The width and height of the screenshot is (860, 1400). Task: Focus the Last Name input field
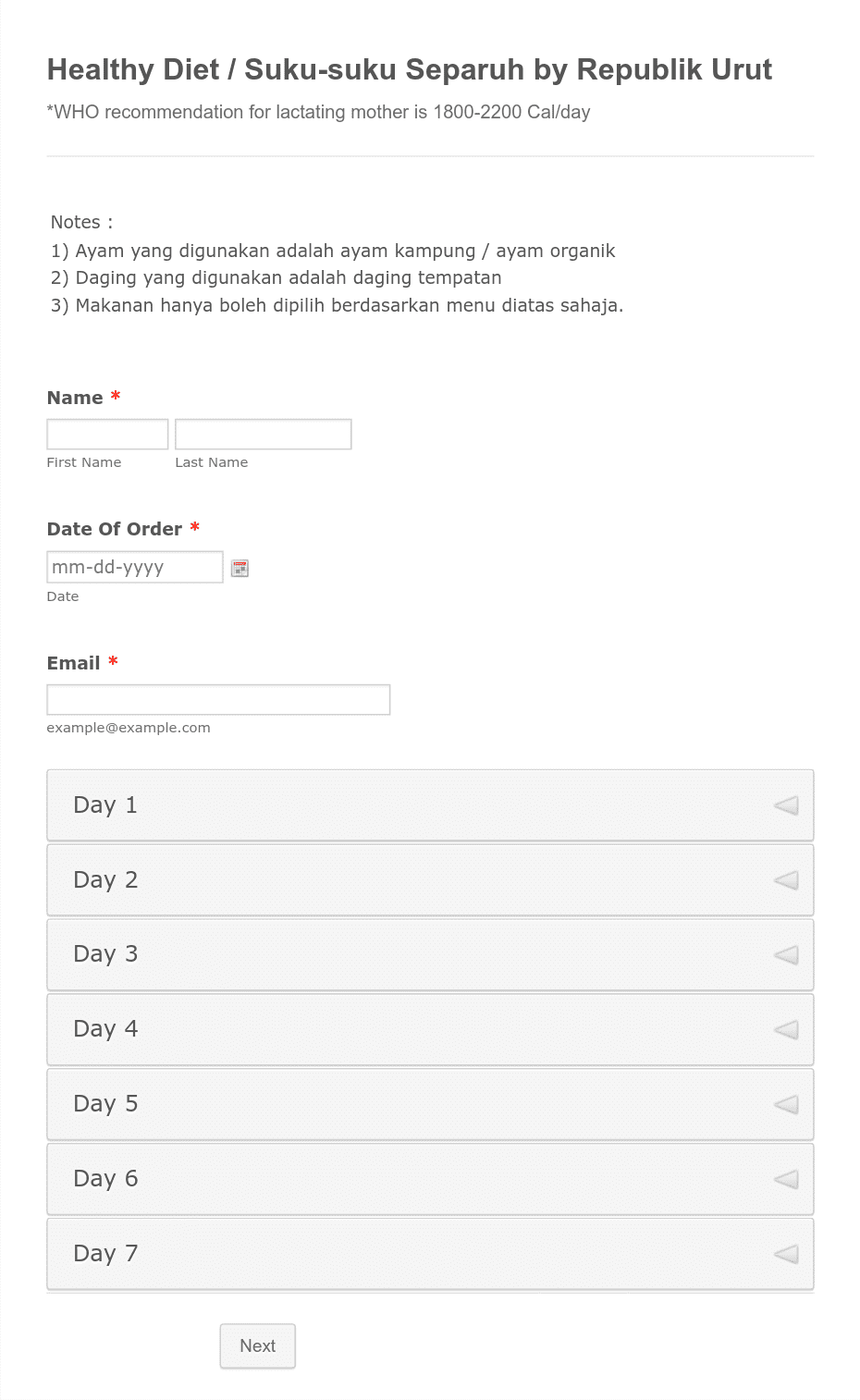(264, 434)
